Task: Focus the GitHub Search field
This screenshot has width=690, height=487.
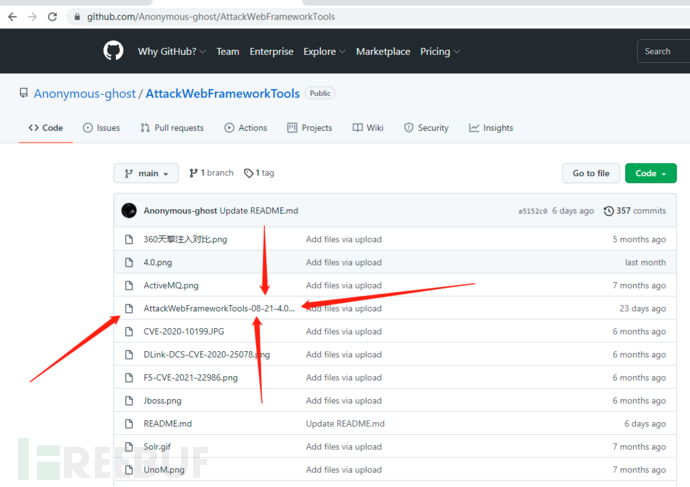Action: (x=663, y=51)
